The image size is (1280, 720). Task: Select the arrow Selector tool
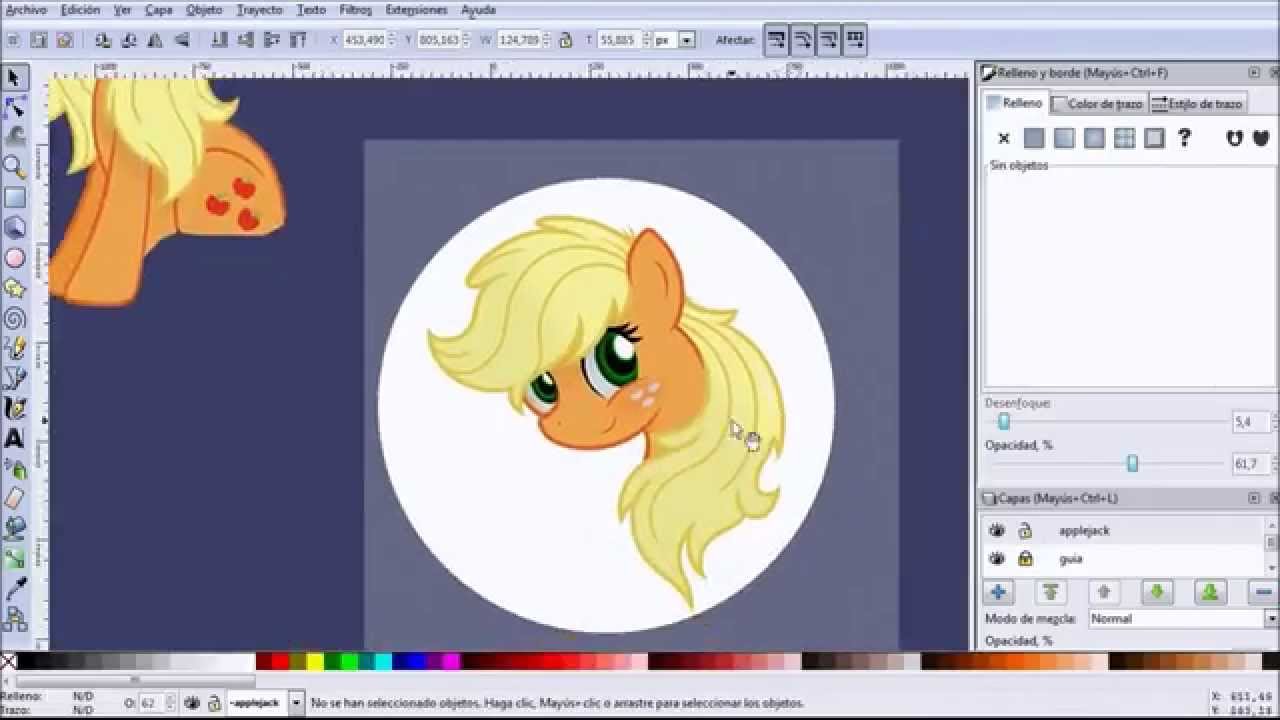(x=14, y=78)
